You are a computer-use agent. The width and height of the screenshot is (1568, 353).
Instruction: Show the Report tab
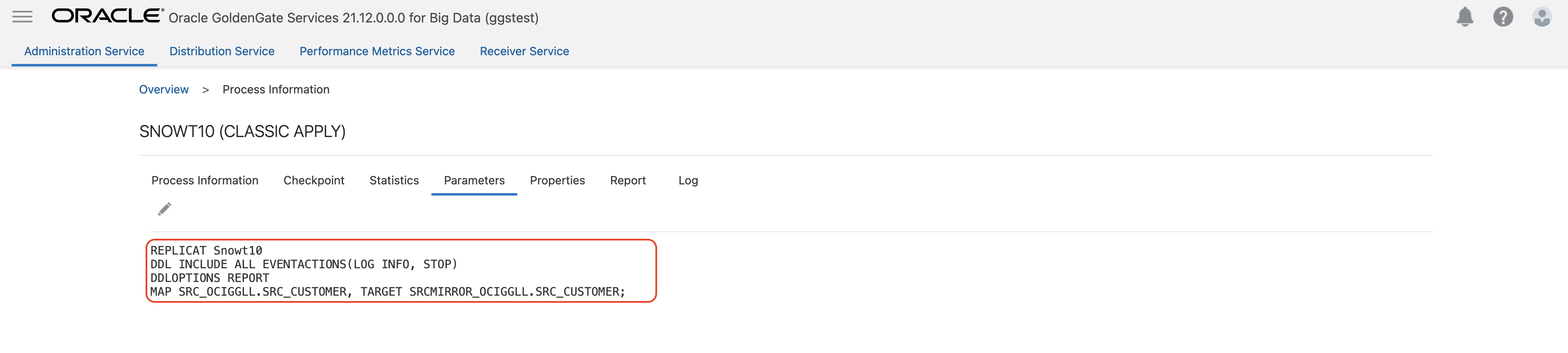tap(628, 181)
